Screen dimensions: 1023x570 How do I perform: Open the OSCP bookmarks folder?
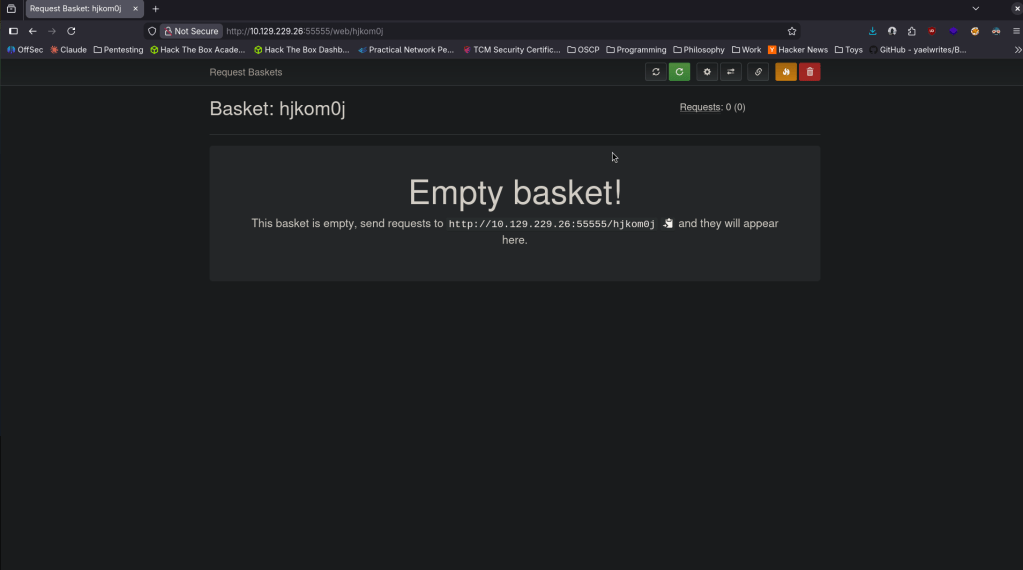(583, 49)
